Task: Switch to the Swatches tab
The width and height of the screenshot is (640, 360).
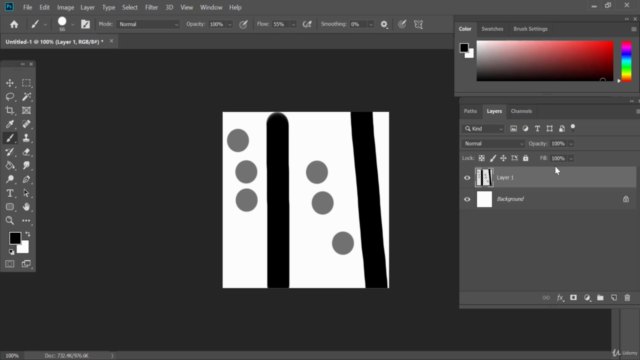Action: [x=492, y=29]
